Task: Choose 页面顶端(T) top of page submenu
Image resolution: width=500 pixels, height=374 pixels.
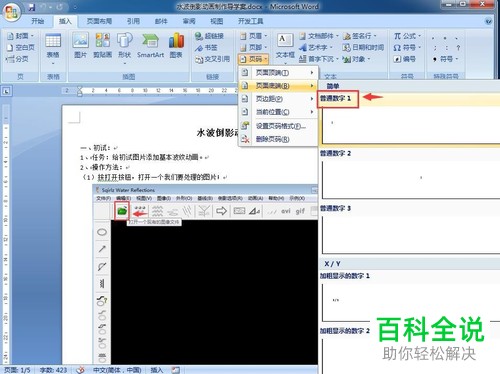Action: [x=278, y=72]
